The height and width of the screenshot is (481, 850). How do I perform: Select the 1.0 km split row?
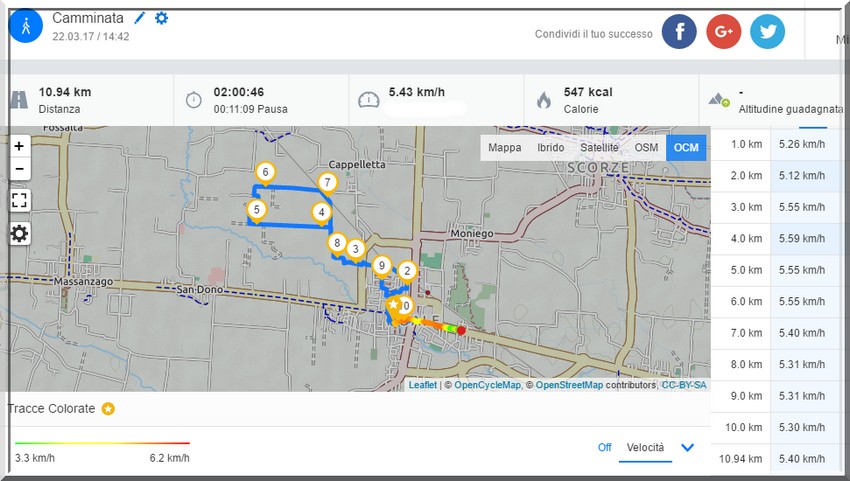coord(777,144)
